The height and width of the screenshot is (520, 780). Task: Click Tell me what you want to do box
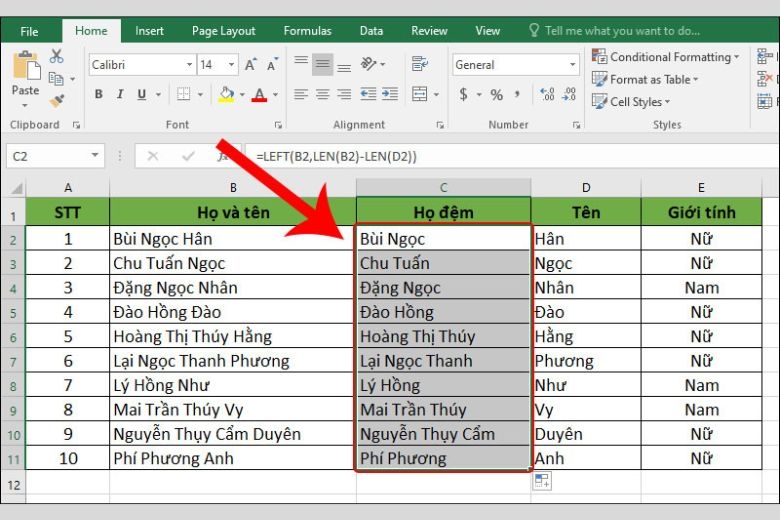[615, 31]
